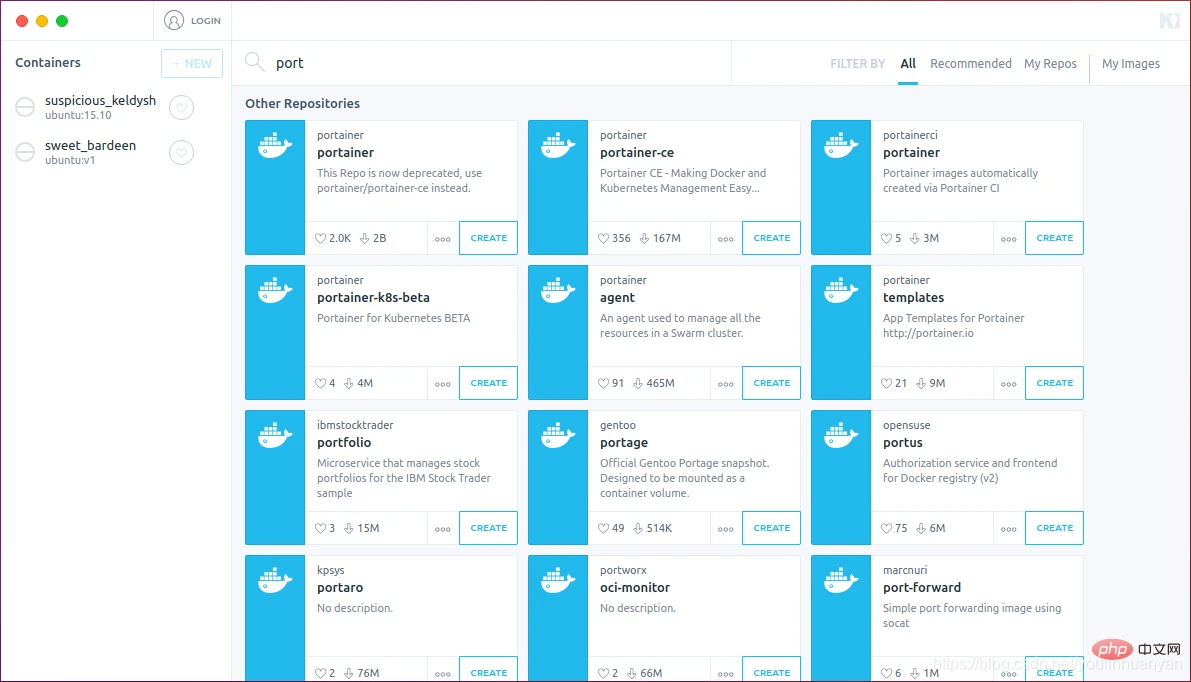Create container from ibmstocktrader portfolio
This screenshot has height=682, width=1191.
coord(488,528)
